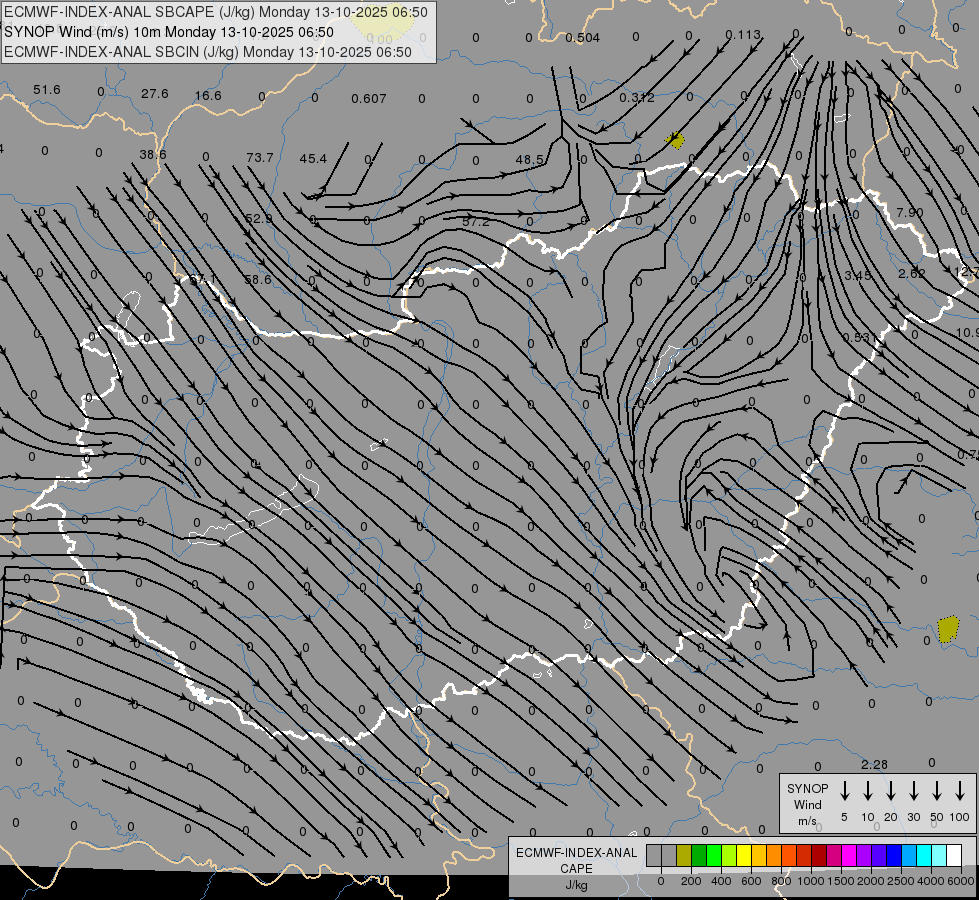Click the SYNOP Wind m/s legend label

pyautogui.click(x=807, y=804)
